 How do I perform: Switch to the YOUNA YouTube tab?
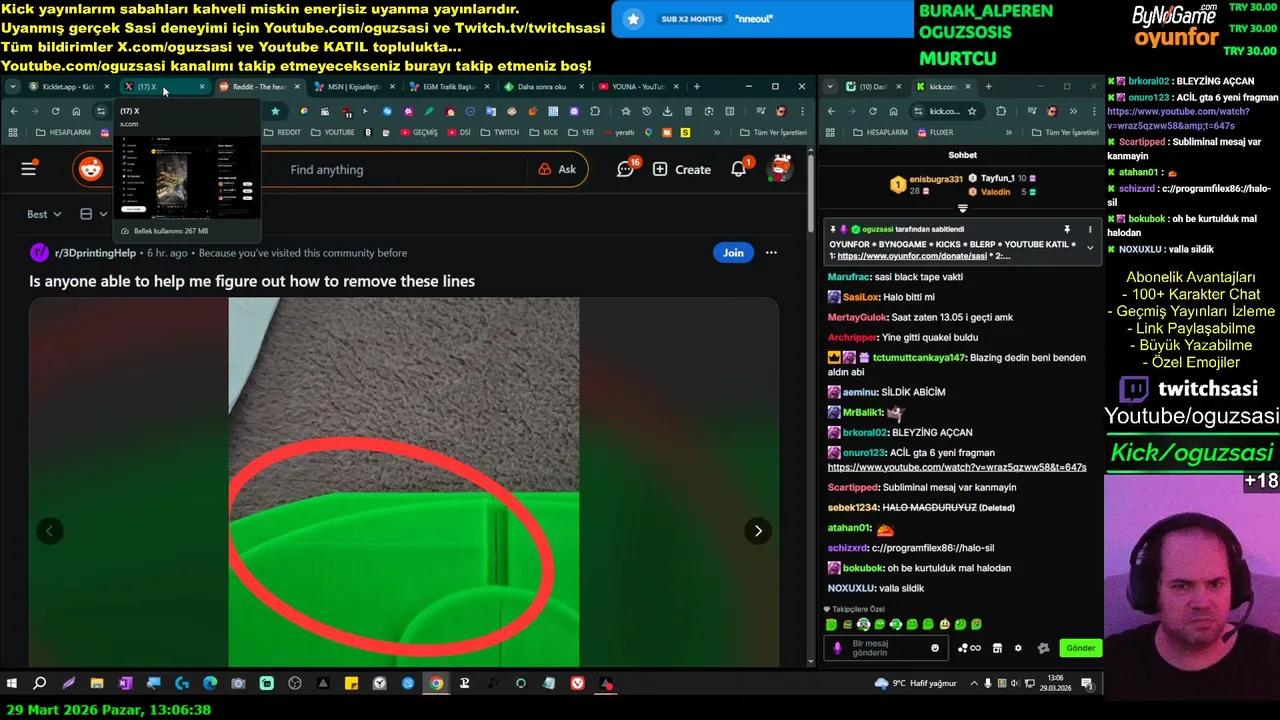[635, 87]
